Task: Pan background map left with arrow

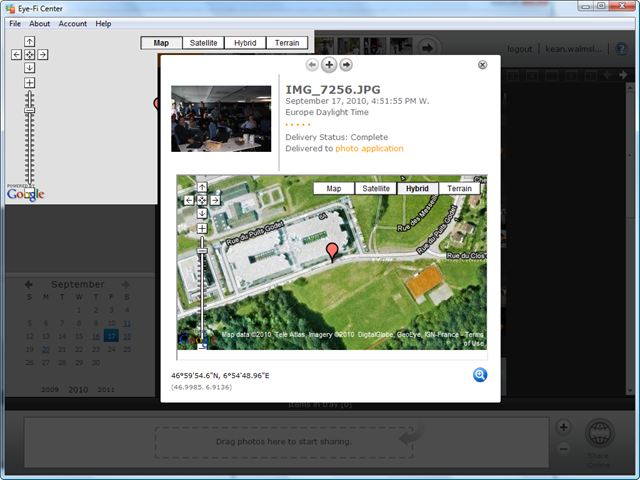Action: pos(16,54)
